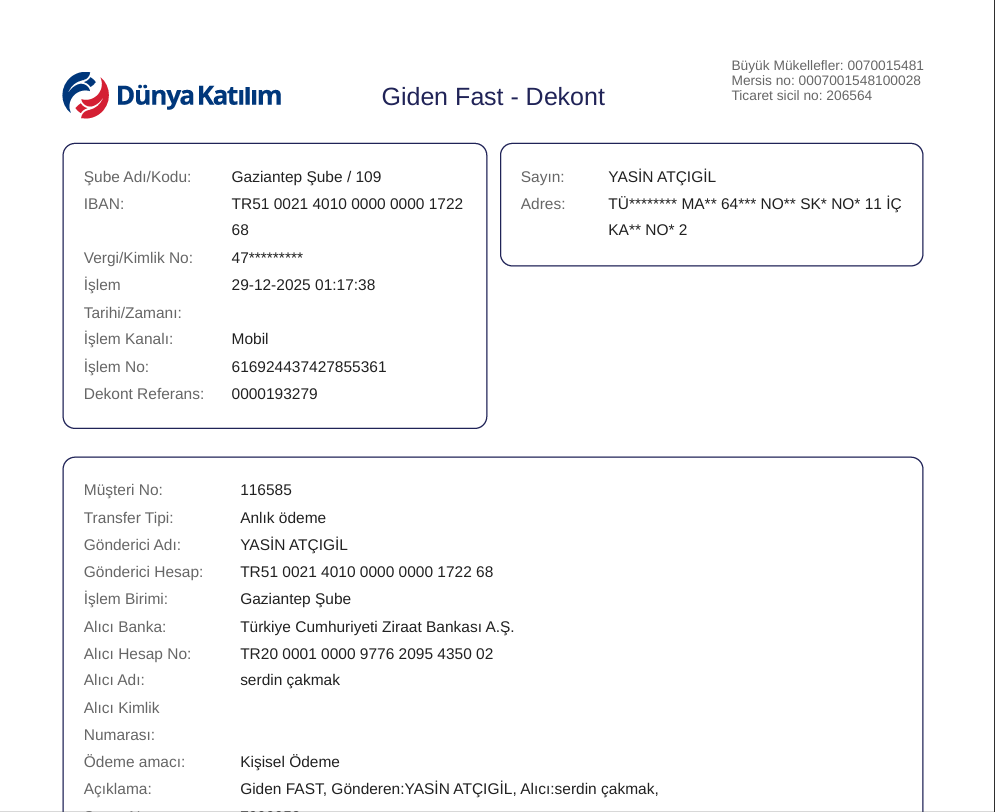This screenshot has height=812, width=995.
Task: Click 'Ticaret sicil no: 206564' text
Action: pyautogui.click(x=801, y=96)
